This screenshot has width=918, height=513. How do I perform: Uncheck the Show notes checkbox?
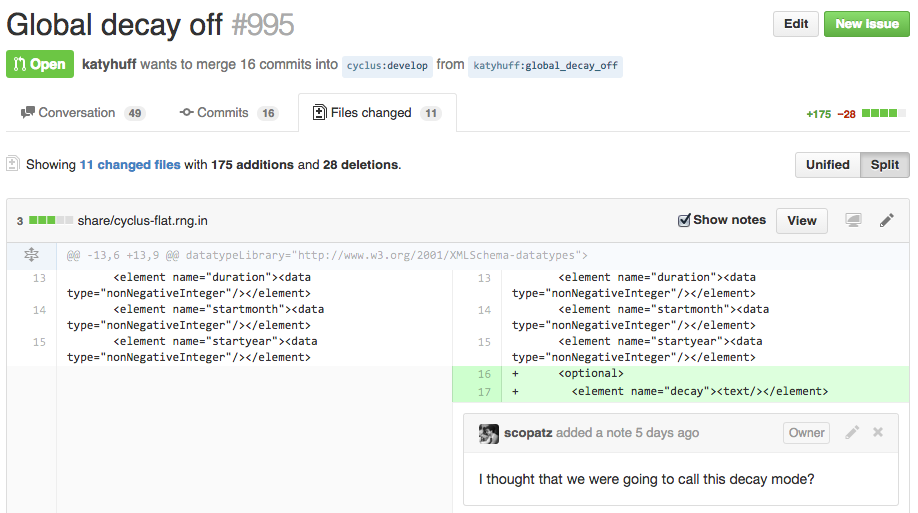[685, 220]
